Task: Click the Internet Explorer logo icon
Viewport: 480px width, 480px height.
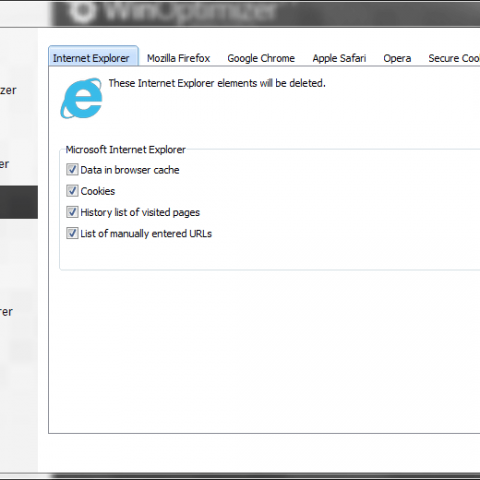Action: point(81,98)
